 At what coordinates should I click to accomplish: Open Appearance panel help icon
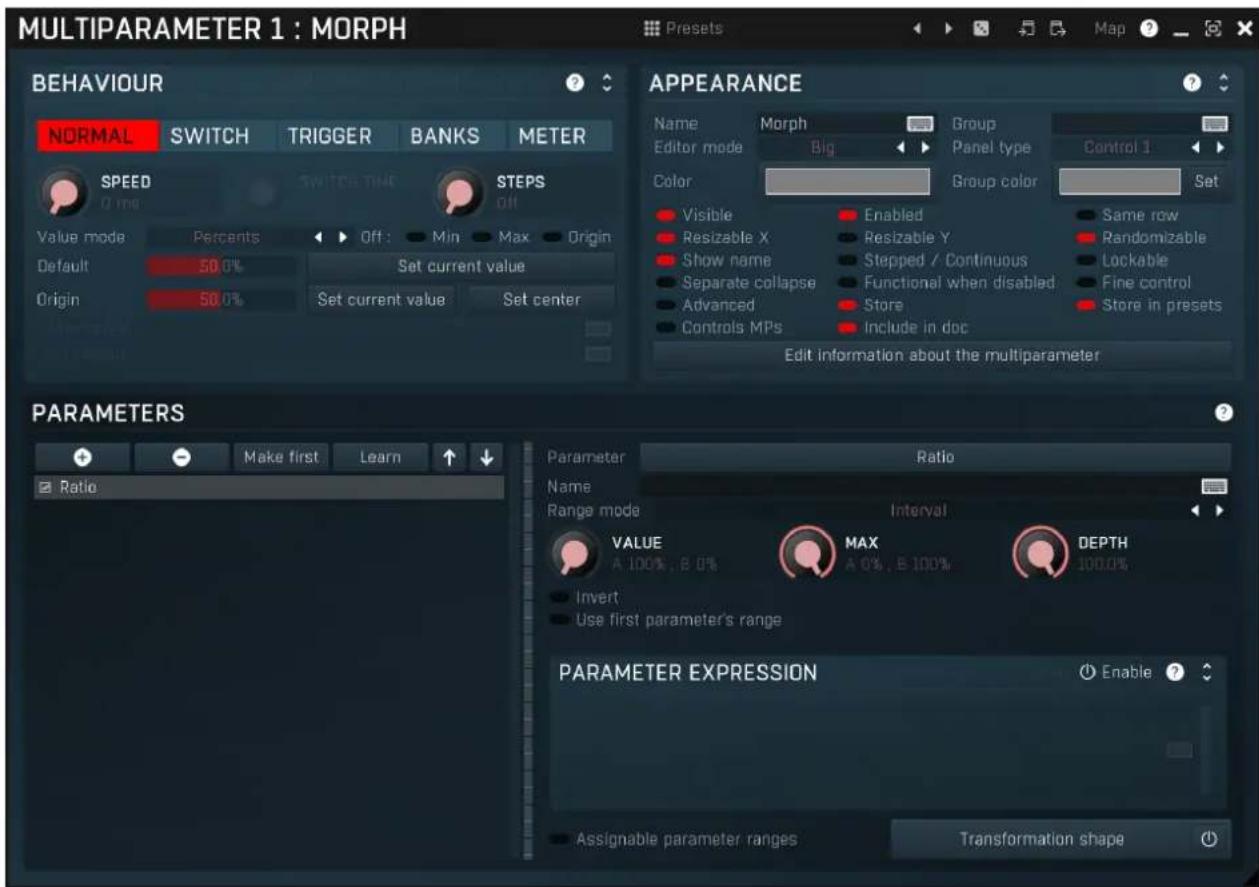click(1192, 84)
